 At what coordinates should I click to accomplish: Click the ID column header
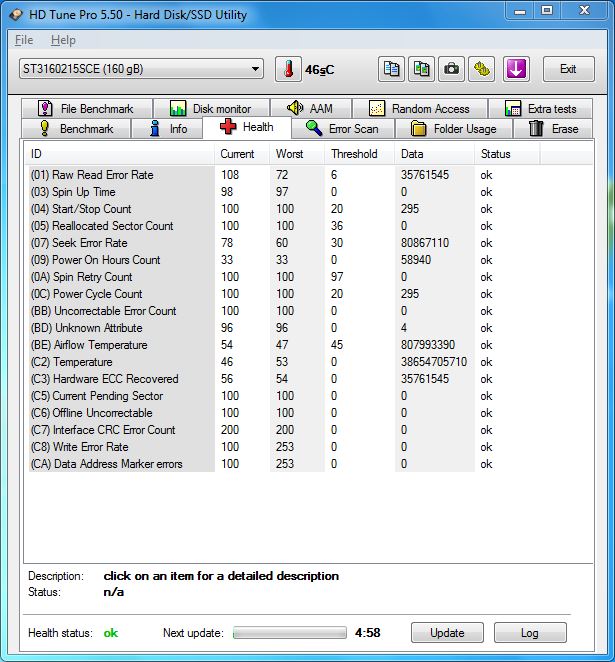pyautogui.click(x=121, y=154)
